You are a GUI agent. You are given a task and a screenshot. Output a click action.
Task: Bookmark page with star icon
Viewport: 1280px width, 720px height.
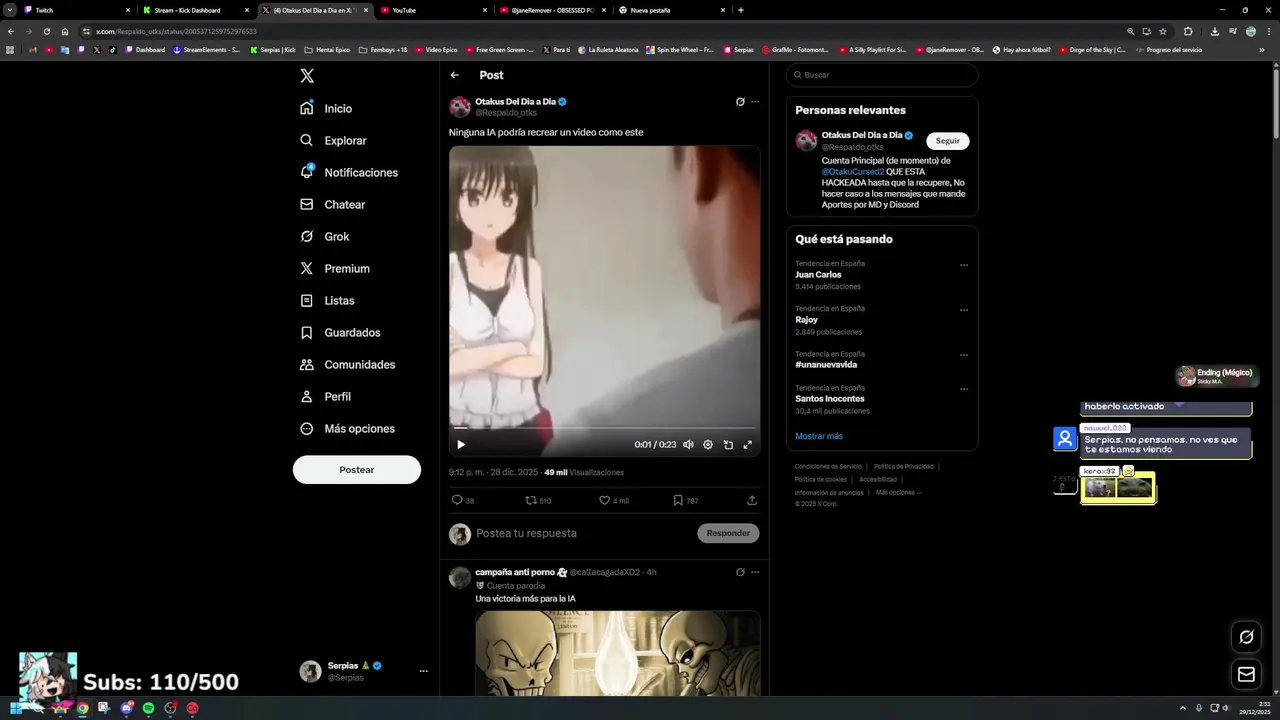tap(1163, 31)
